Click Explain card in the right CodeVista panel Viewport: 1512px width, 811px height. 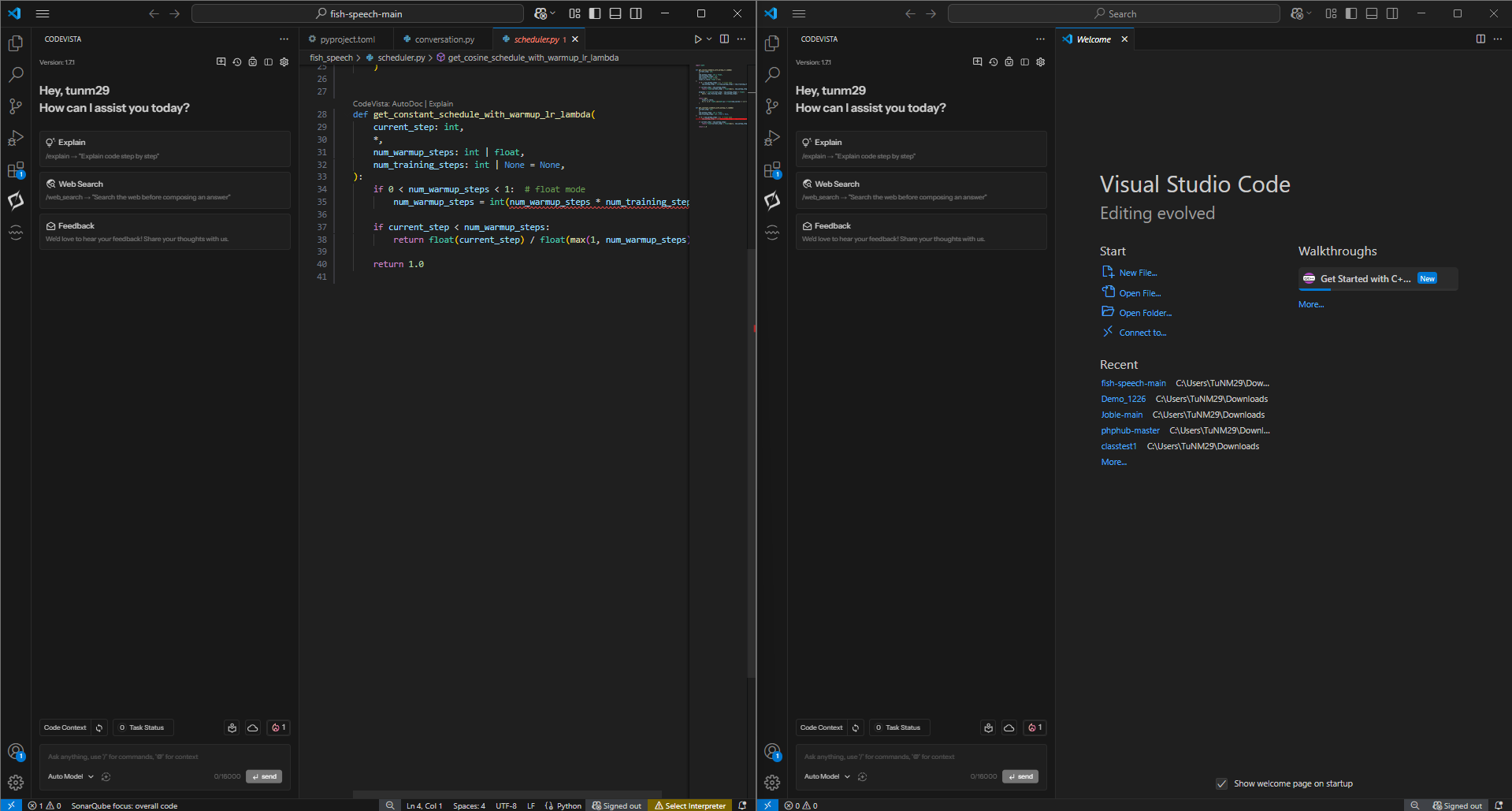coord(921,149)
